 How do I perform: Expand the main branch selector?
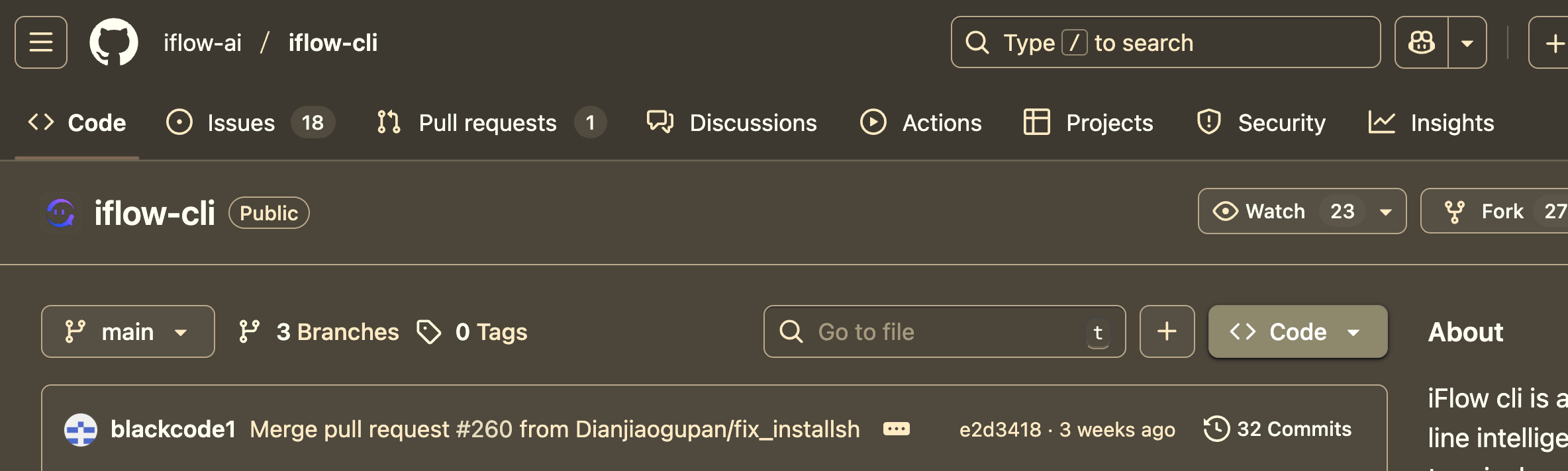pos(128,331)
